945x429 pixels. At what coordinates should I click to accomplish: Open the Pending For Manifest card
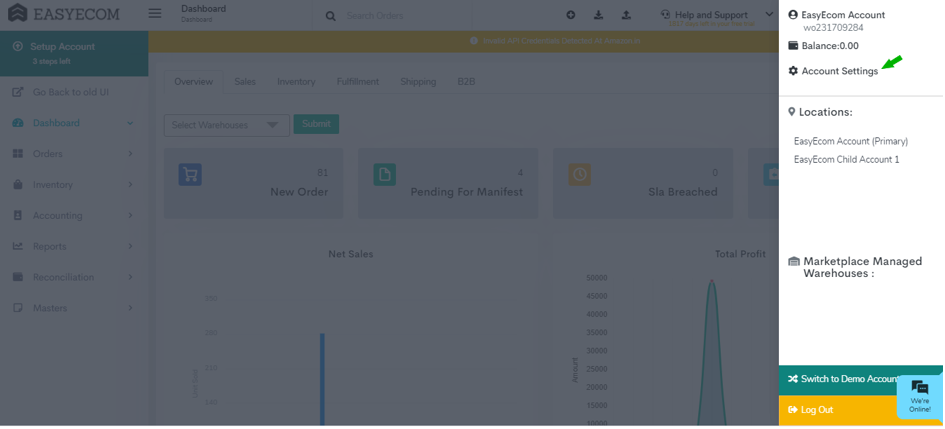[x=448, y=183]
